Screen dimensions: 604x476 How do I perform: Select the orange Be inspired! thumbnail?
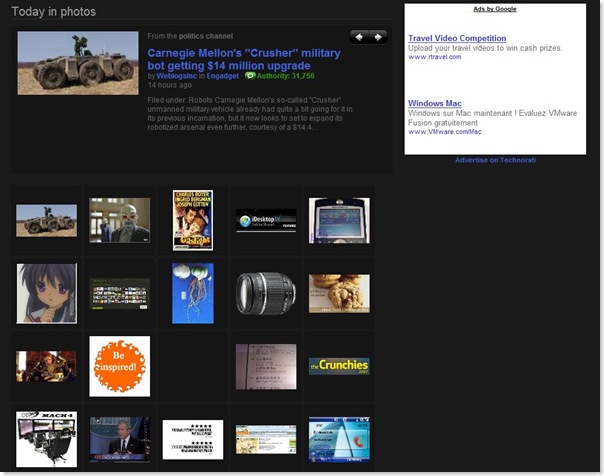(x=120, y=366)
